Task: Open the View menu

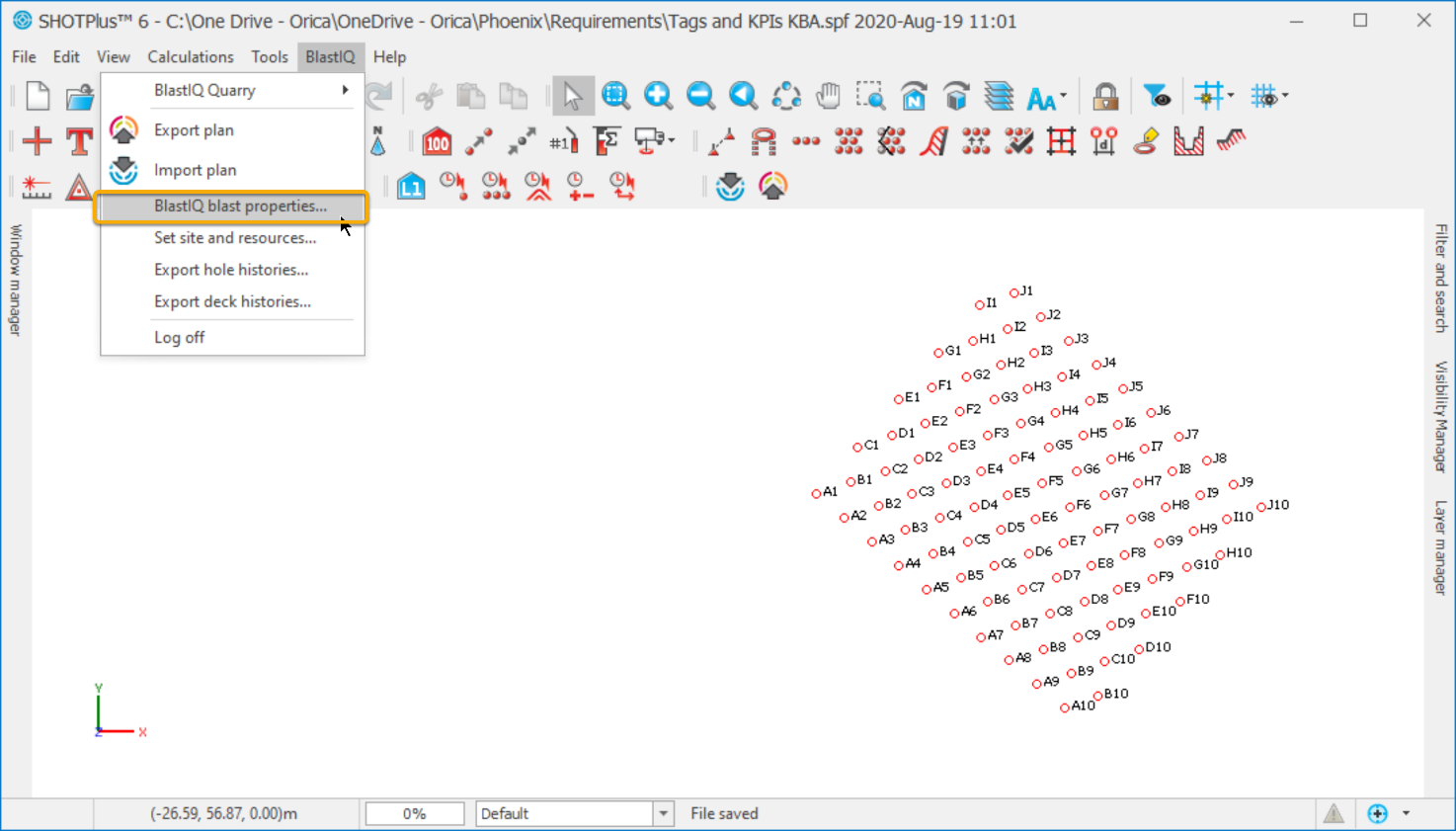Action: (x=113, y=56)
